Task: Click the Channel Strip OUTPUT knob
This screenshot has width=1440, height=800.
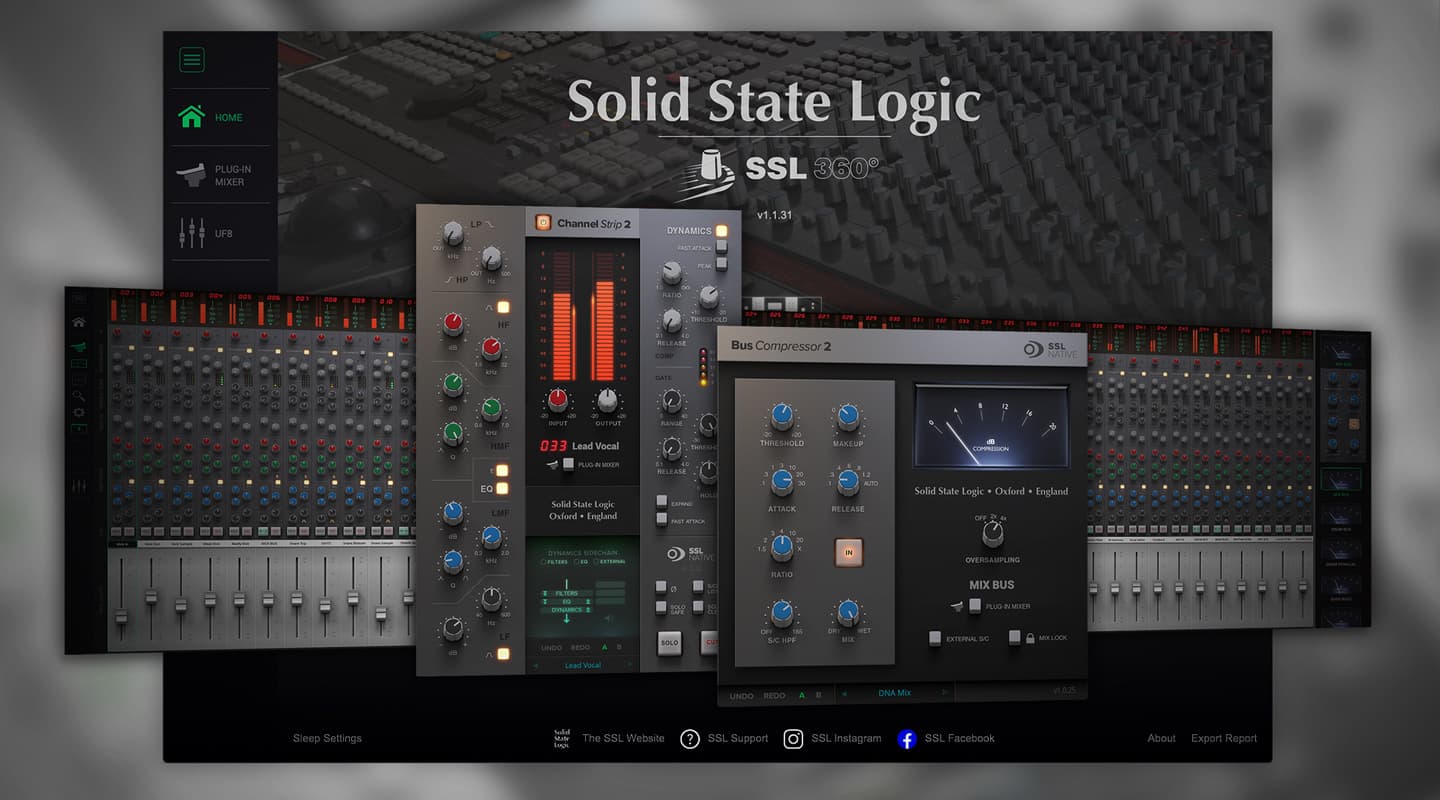Action: [x=607, y=402]
